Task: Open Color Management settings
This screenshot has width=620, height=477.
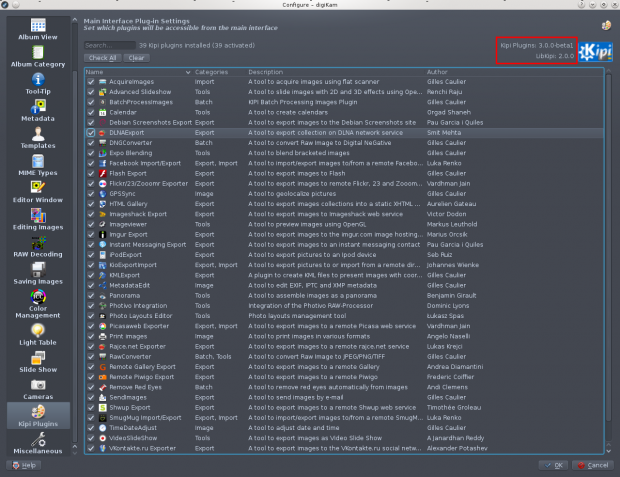Action: tap(38, 304)
